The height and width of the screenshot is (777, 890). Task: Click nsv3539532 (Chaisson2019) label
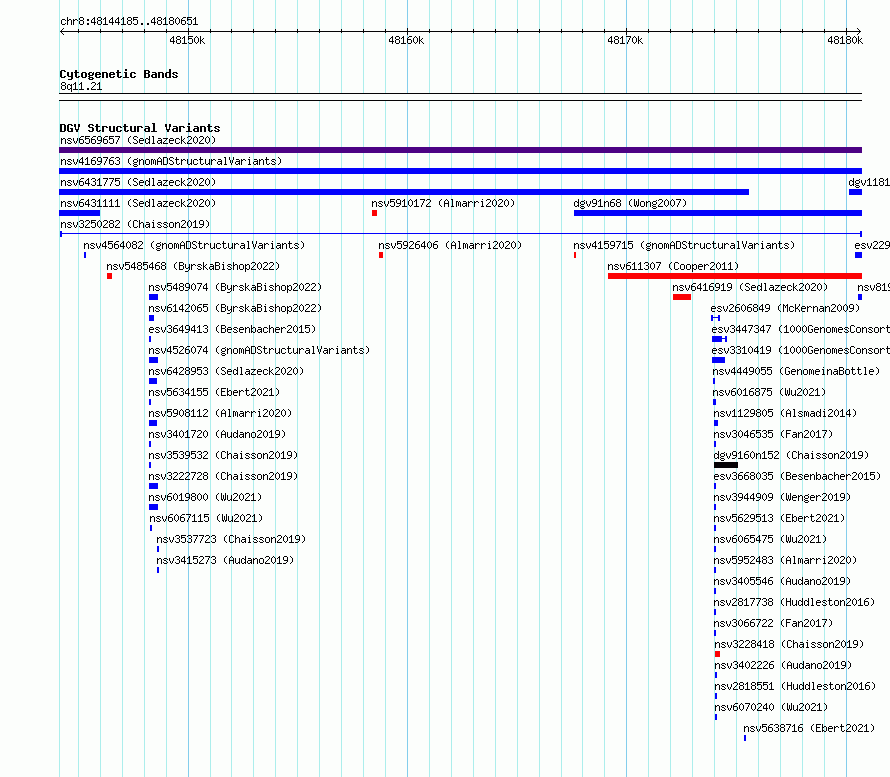tap(223, 455)
